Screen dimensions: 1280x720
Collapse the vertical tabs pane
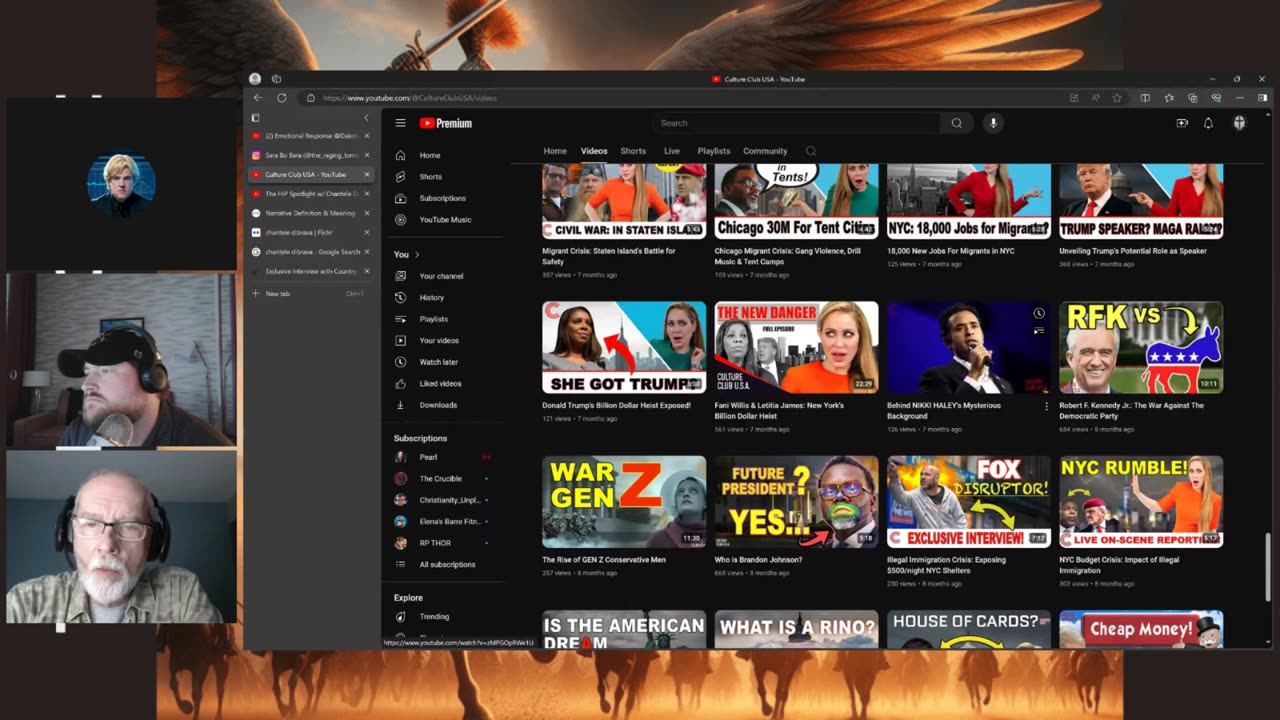click(366, 118)
